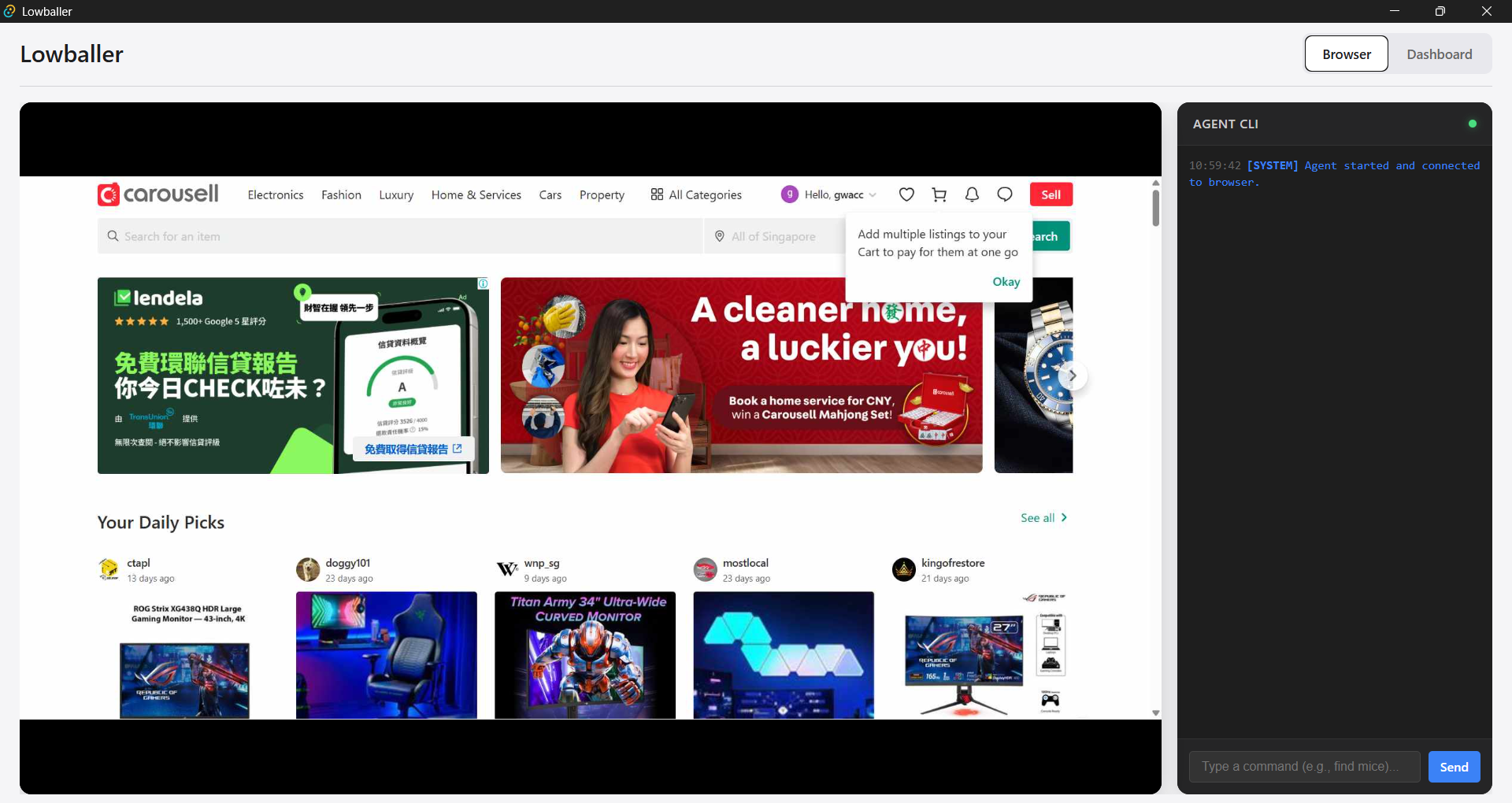Switch to the Dashboard tab
The image size is (1512, 803).
click(1440, 54)
